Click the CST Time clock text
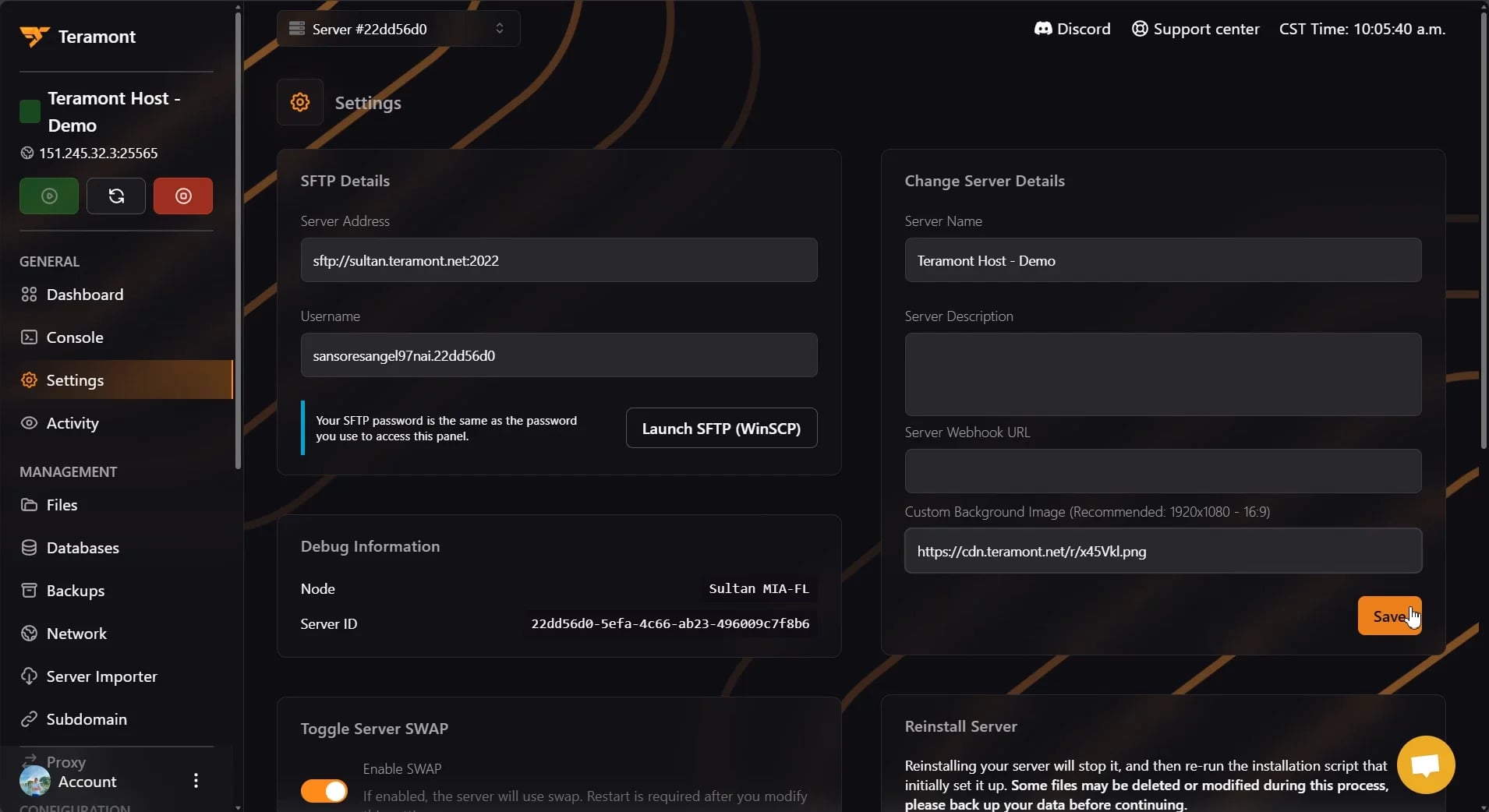The image size is (1489, 812). click(x=1362, y=29)
